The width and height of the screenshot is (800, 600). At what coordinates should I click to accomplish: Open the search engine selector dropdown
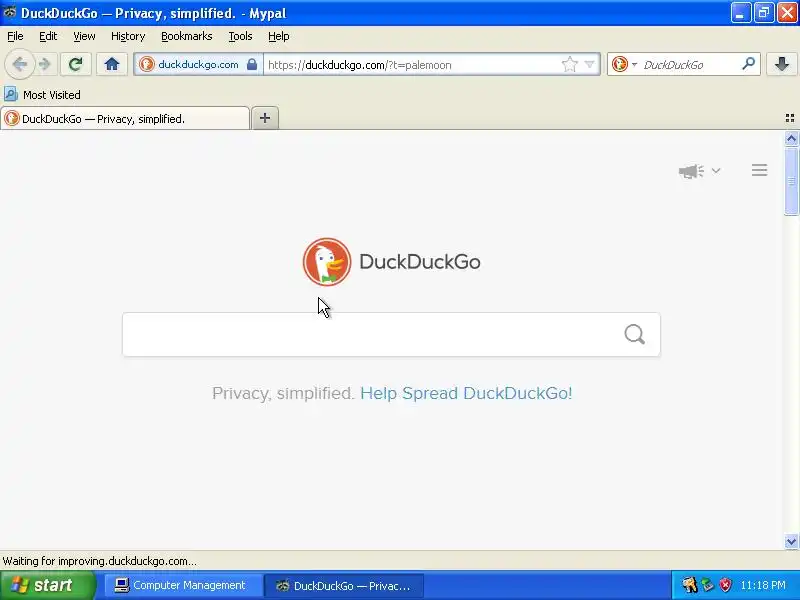pyautogui.click(x=625, y=64)
